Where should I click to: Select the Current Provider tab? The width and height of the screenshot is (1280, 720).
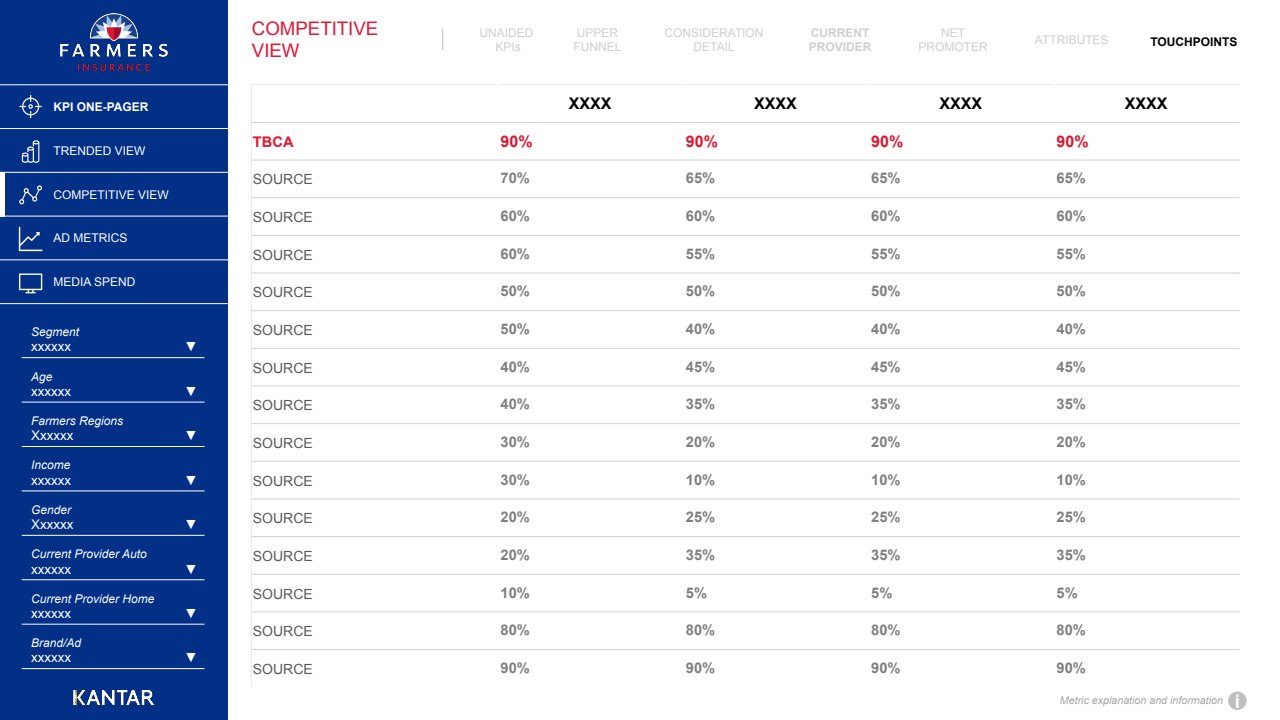click(840, 40)
